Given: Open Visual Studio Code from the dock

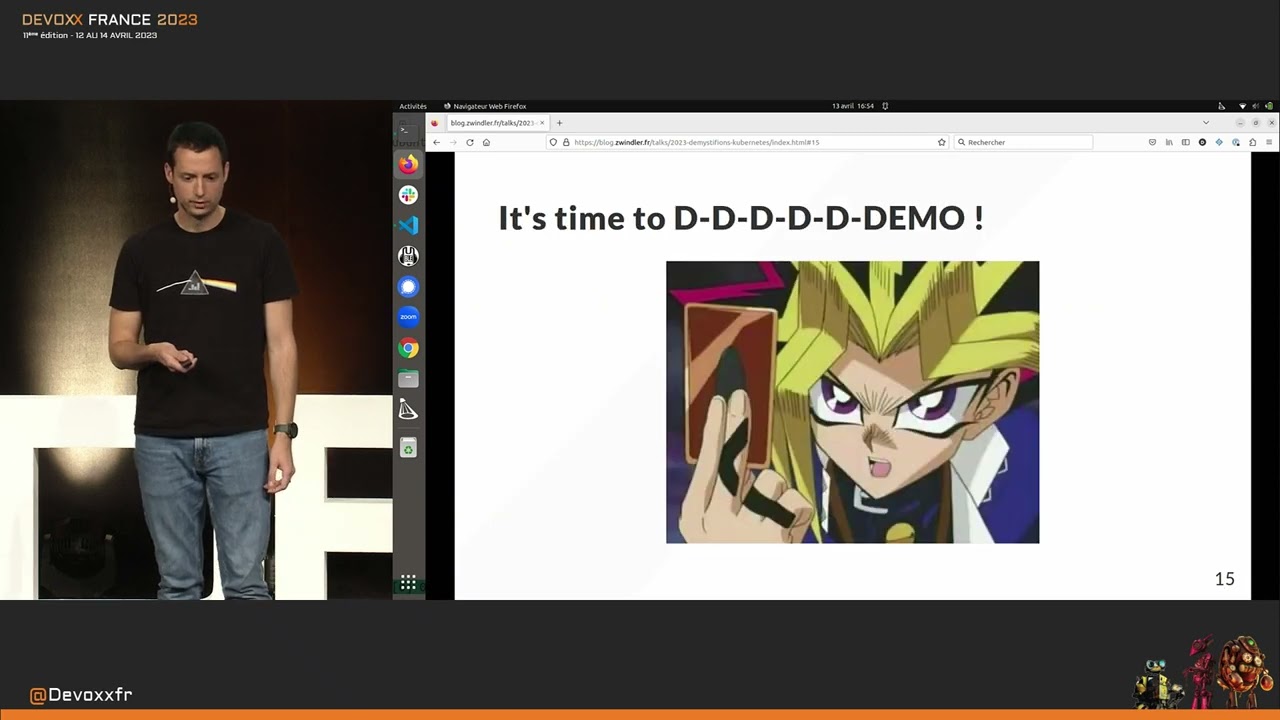Looking at the screenshot, I should pyautogui.click(x=408, y=226).
